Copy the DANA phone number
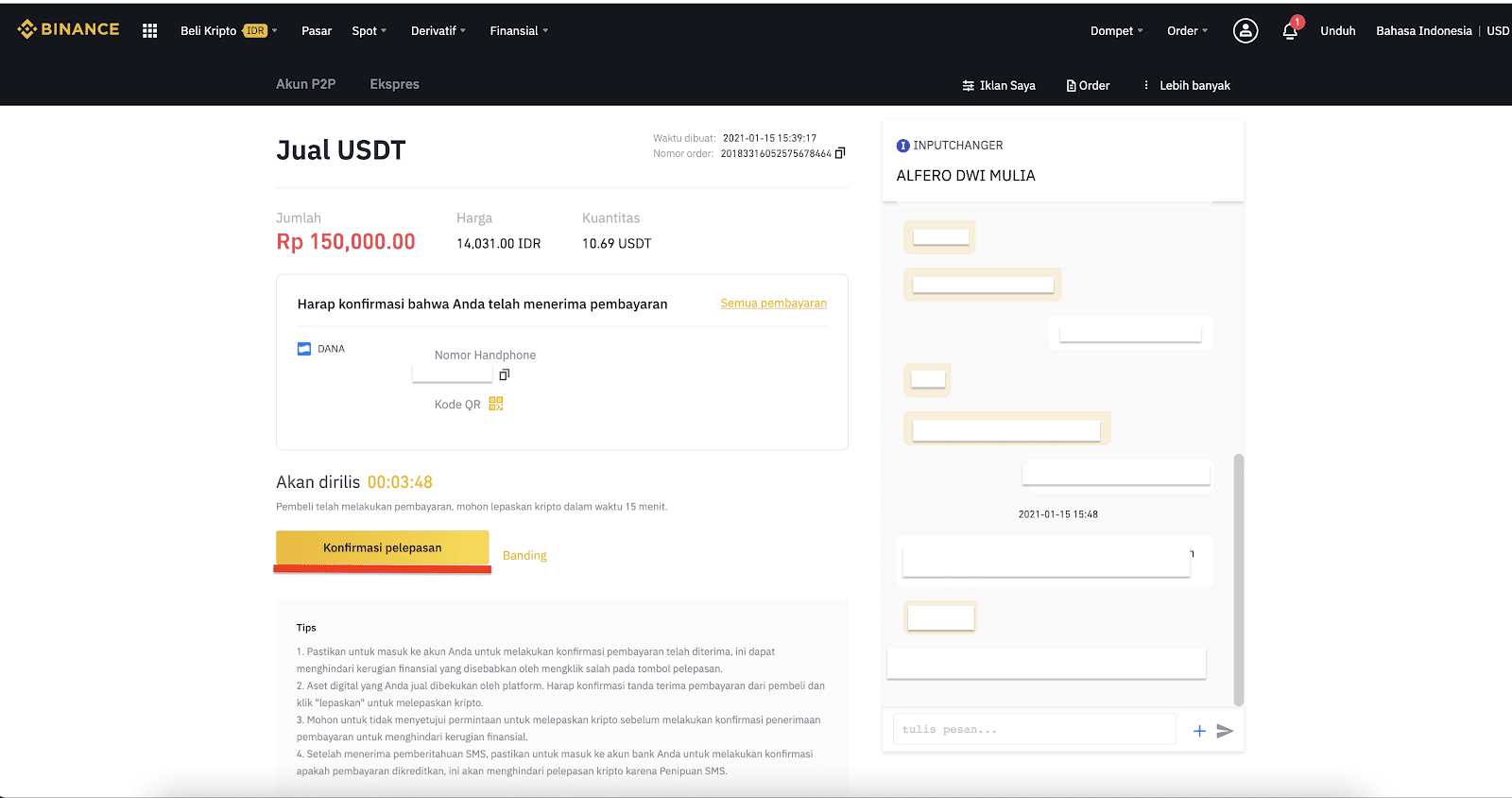This screenshot has width=1512, height=798. tap(505, 374)
